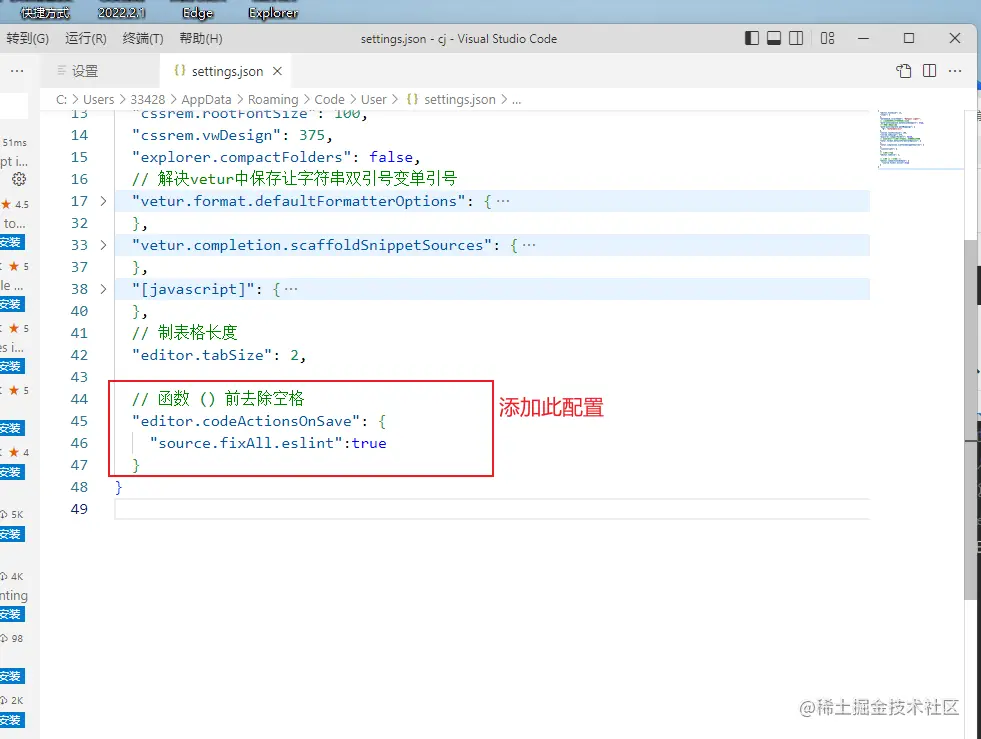Image resolution: width=981 pixels, height=739 pixels.
Task: Click the value 375 on line 14
Action: coord(312,135)
